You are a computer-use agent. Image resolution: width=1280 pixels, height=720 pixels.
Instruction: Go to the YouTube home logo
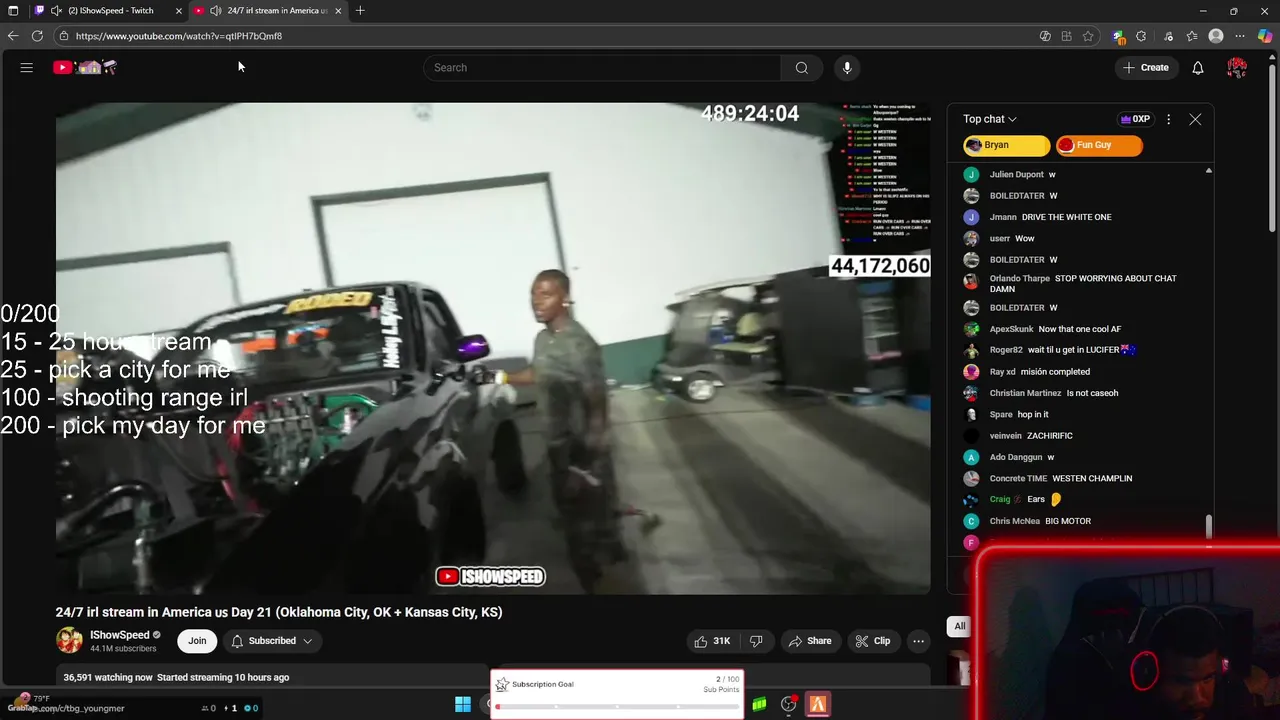[85, 67]
